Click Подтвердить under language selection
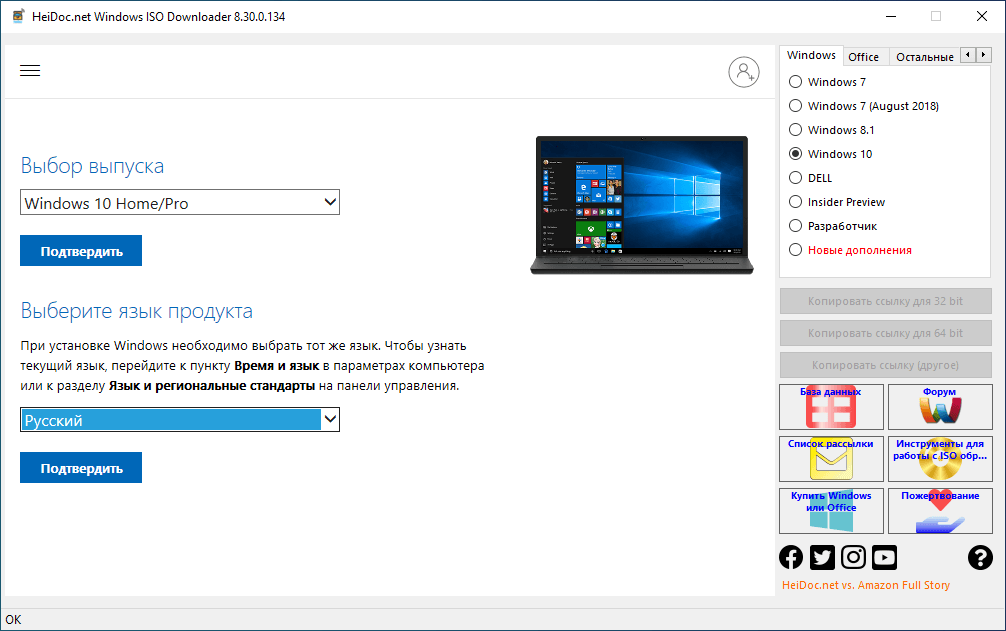1006x631 pixels. (81, 468)
